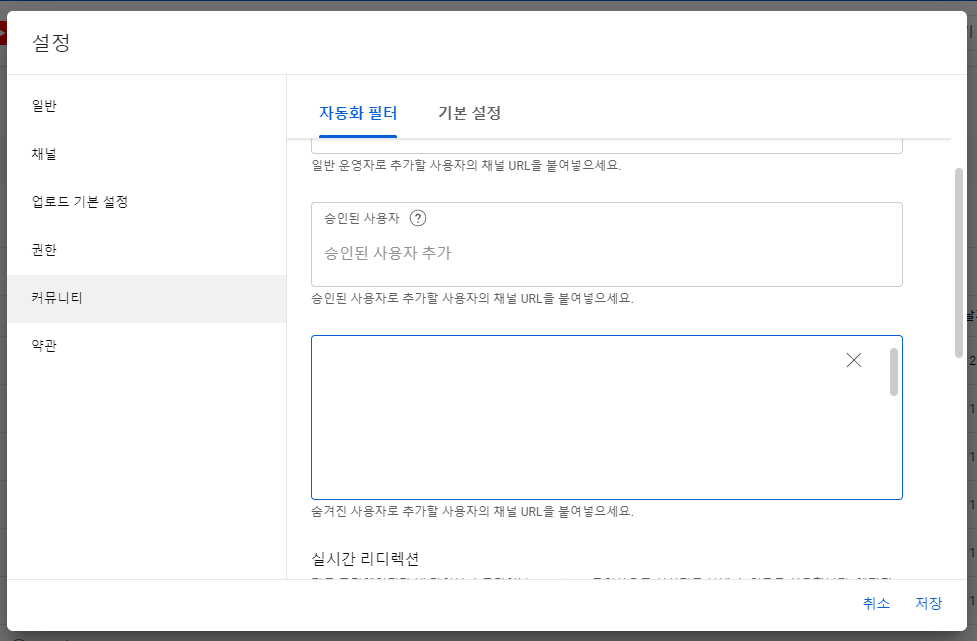Image resolution: width=977 pixels, height=641 pixels.
Task: Click 저장 to save settings
Action: [928, 603]
